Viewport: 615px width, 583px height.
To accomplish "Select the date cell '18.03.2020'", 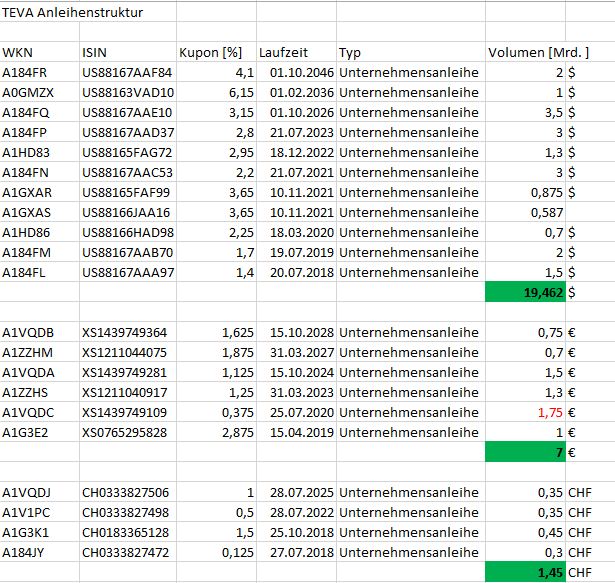I will 296,232.
